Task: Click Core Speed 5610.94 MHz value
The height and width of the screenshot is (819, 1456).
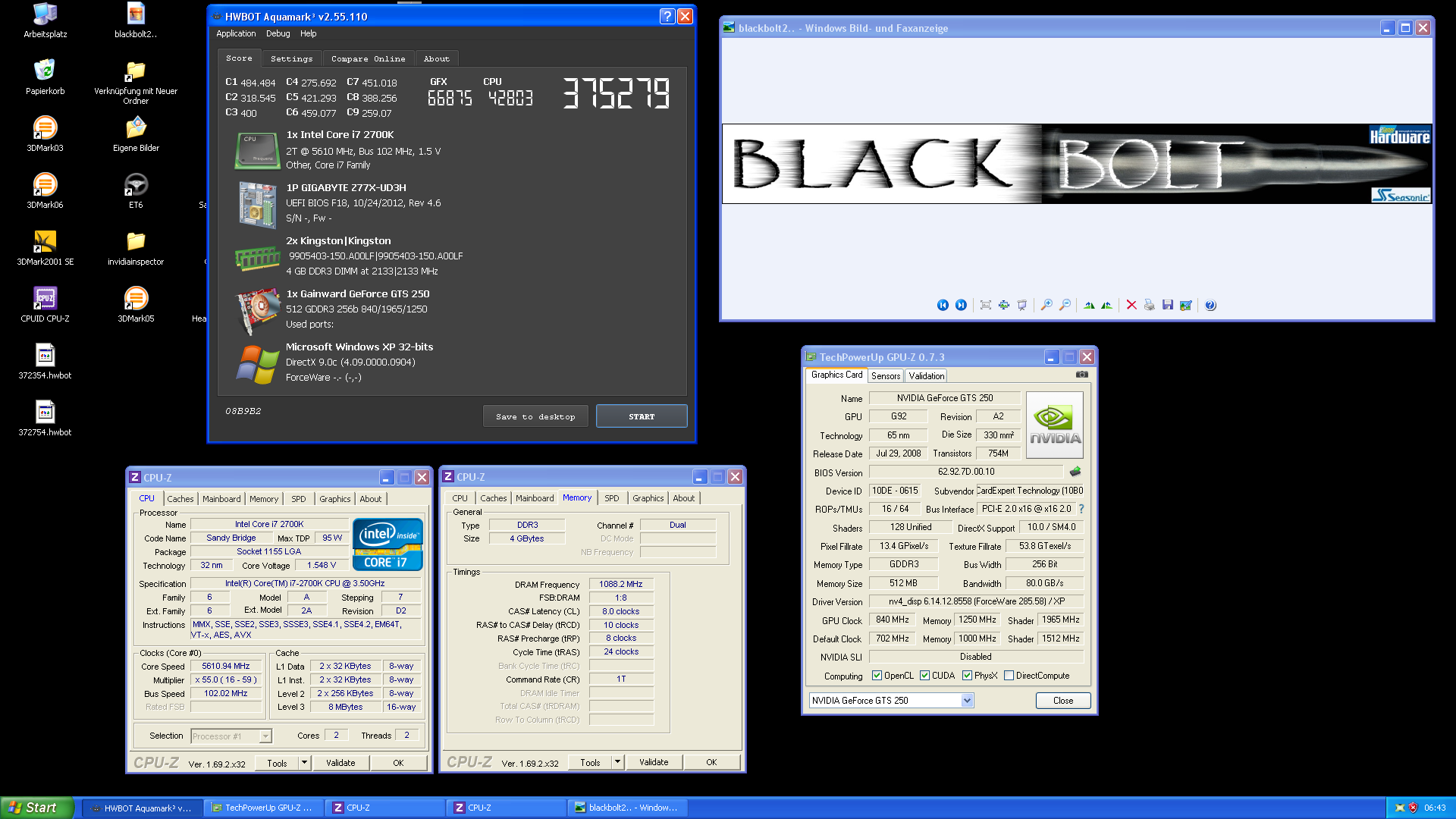Action: point(226,666)
